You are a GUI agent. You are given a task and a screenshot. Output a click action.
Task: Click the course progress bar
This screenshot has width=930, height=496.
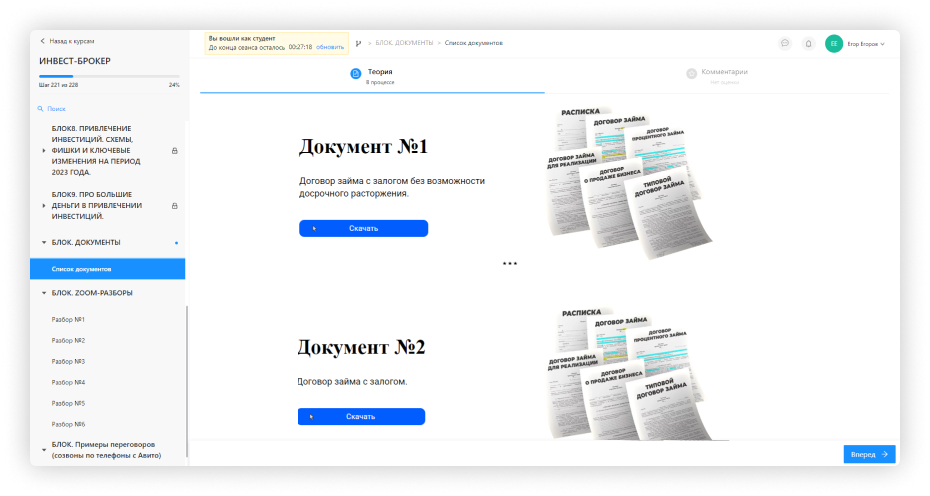point(109,76)
